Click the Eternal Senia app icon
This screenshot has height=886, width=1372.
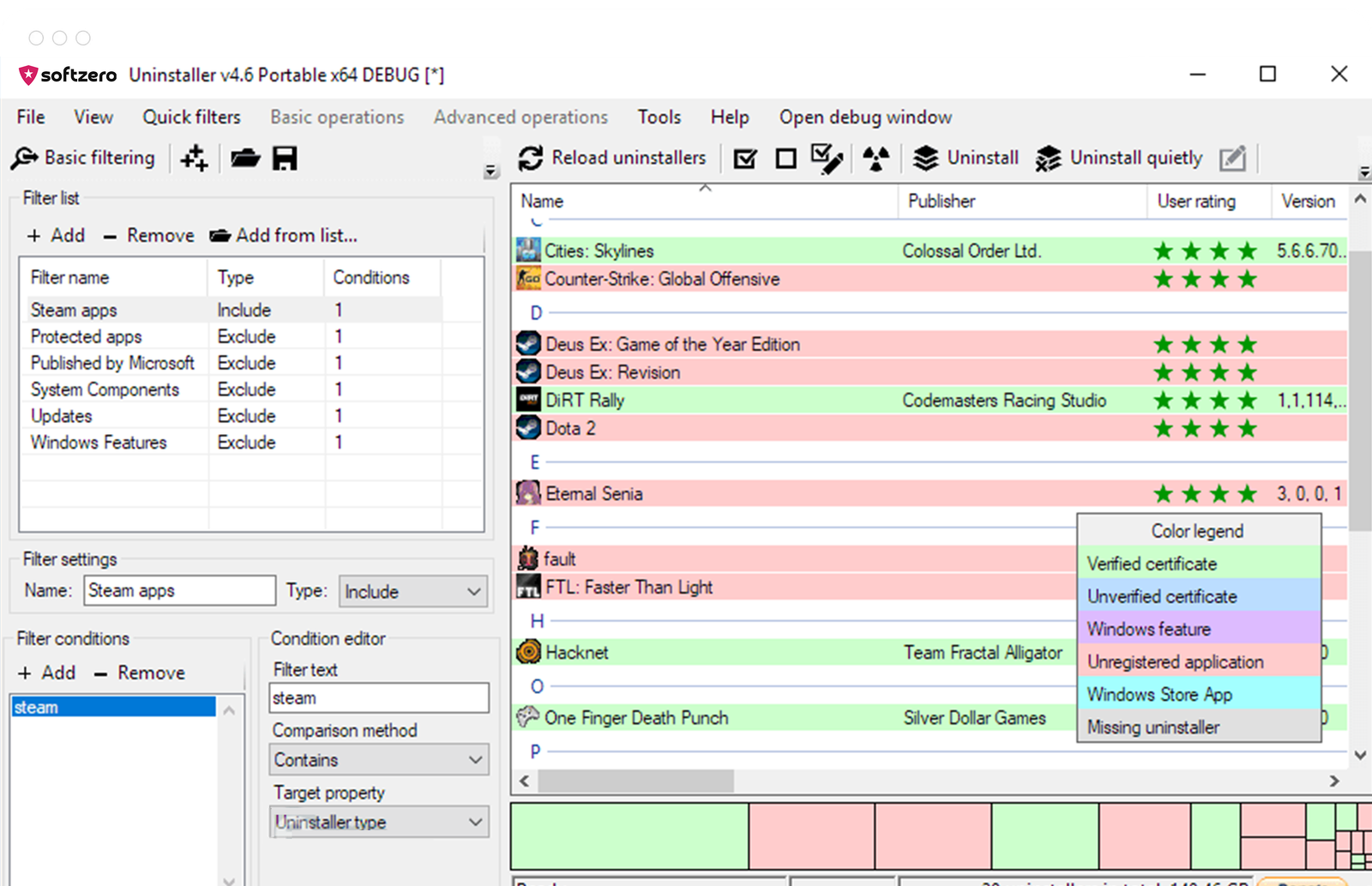tap(528, 493)
